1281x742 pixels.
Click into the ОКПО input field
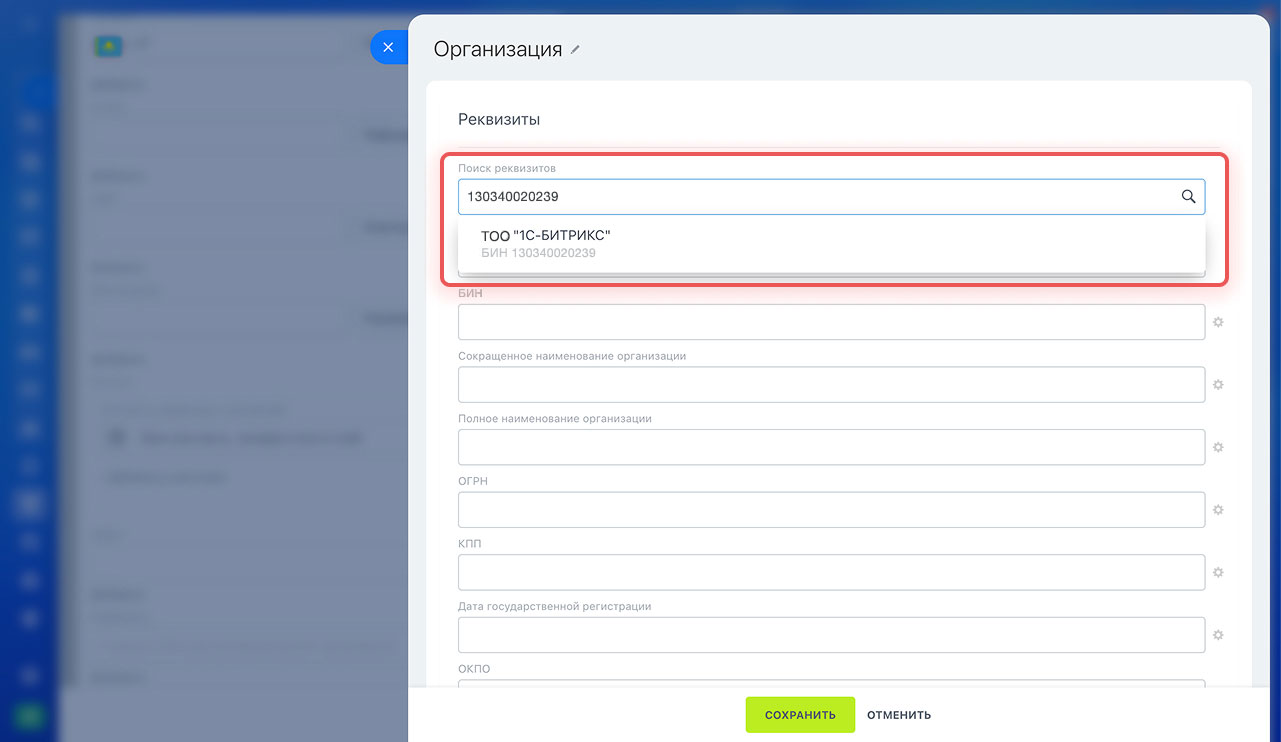[x=831, y=685]
